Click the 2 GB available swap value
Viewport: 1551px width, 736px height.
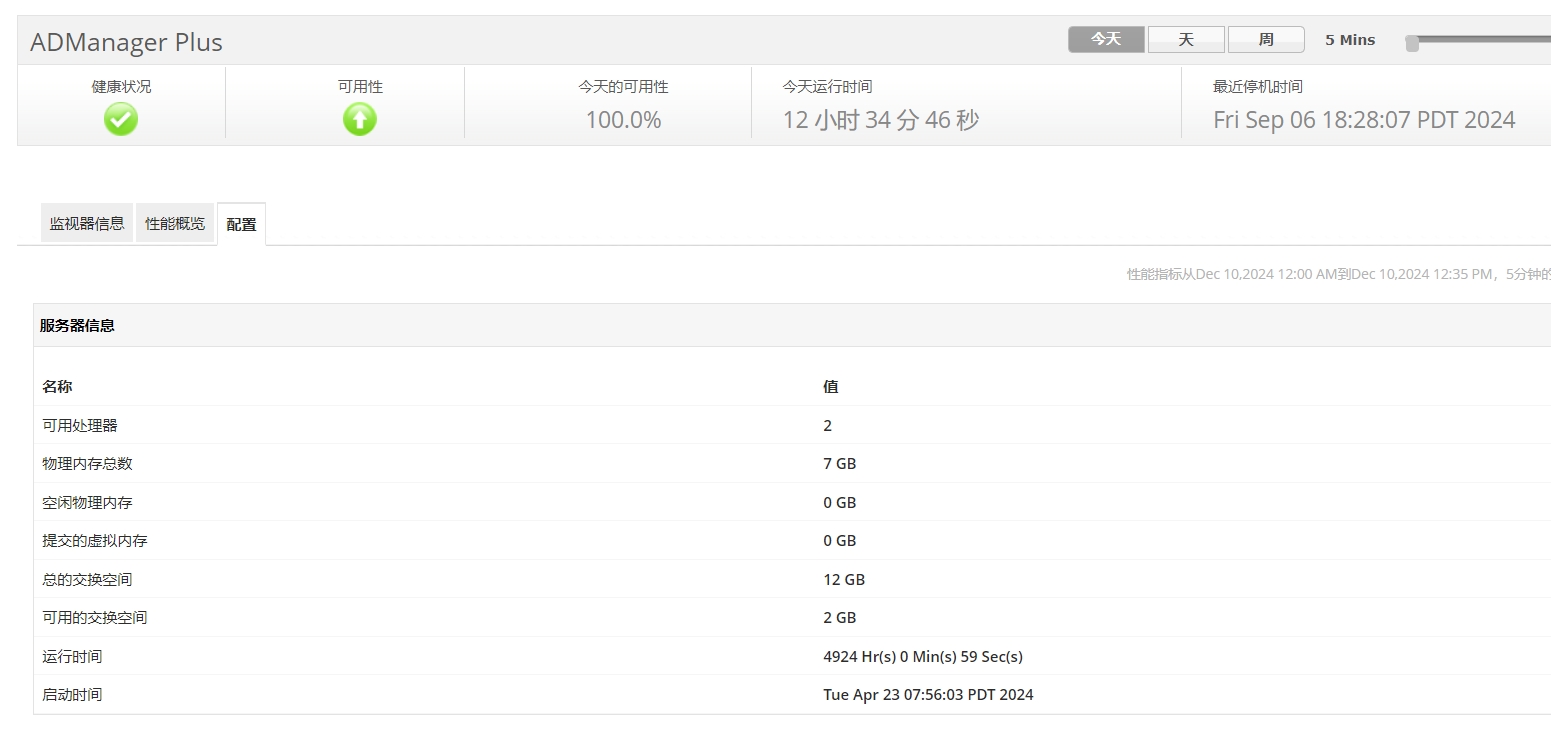(840, 618)
